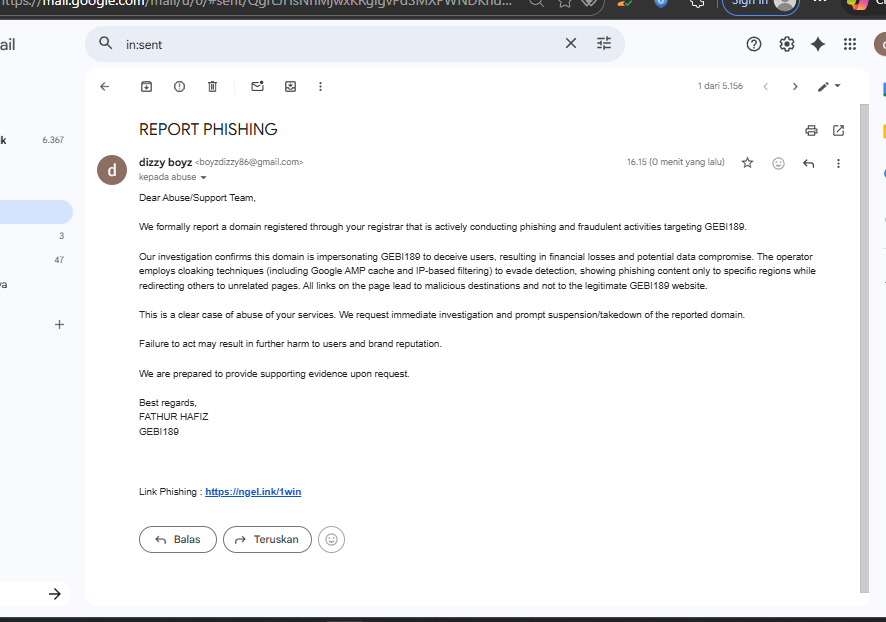Image resolution: width=886 pixels, height=622 pixels.
Task: Open the More options menu in the email toolbar
Action: click(320, 86)
